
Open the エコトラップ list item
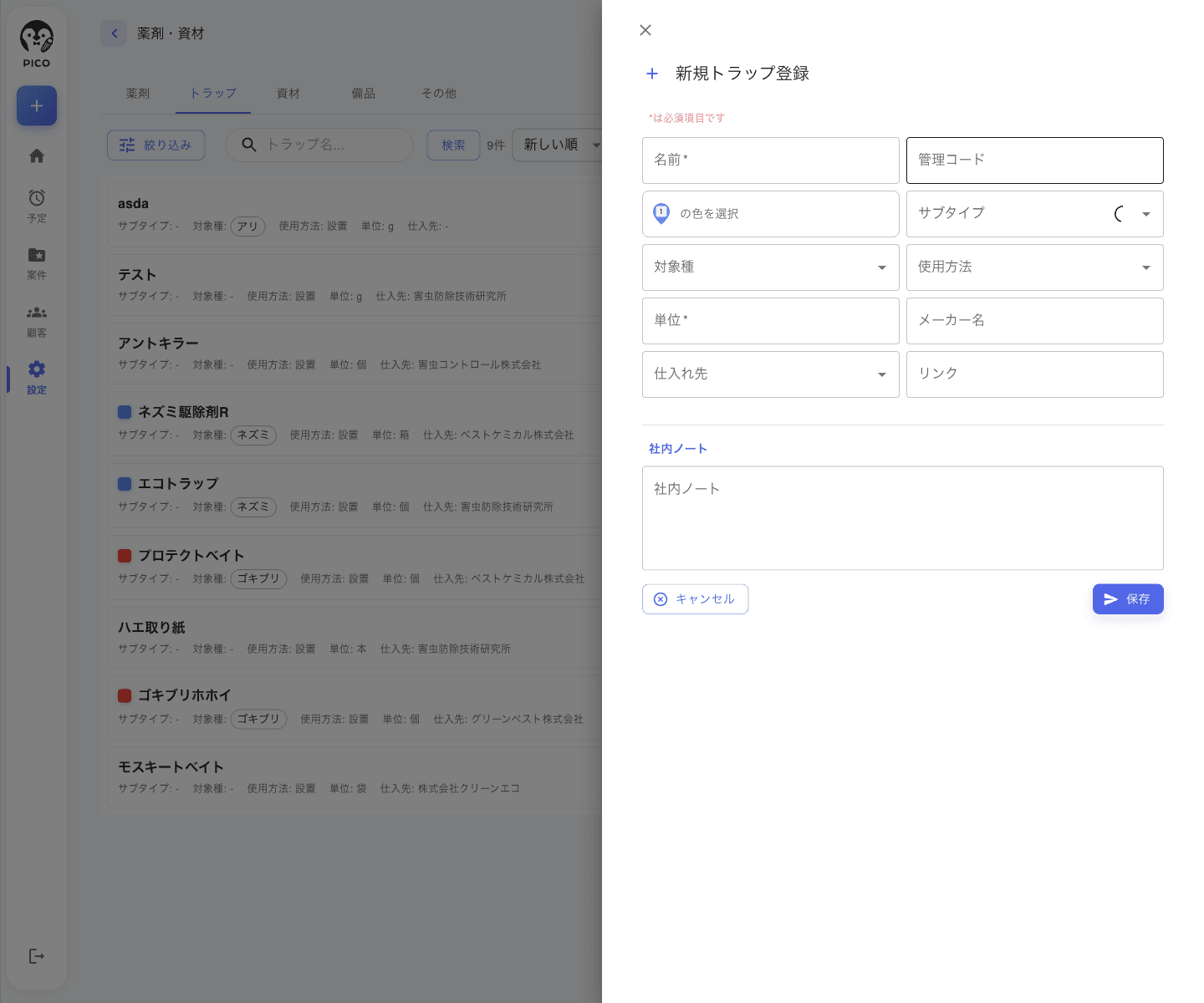click(355, 495)
